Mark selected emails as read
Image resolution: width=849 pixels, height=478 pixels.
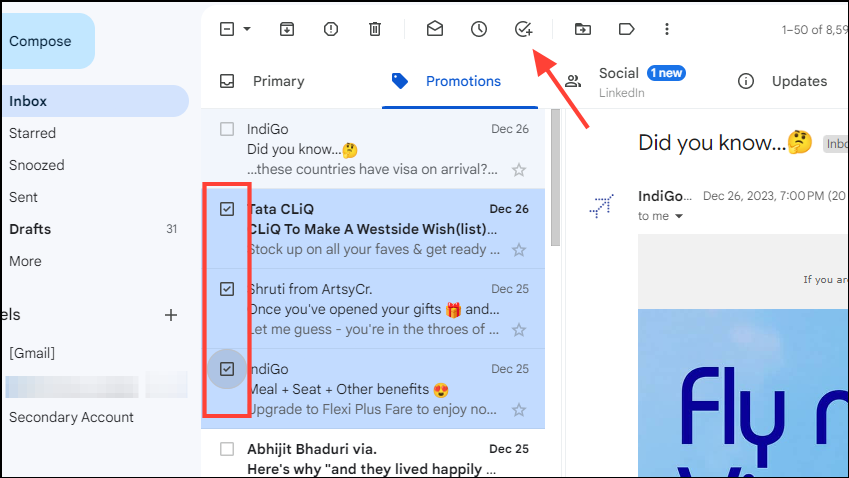click(x=435, y=29)
